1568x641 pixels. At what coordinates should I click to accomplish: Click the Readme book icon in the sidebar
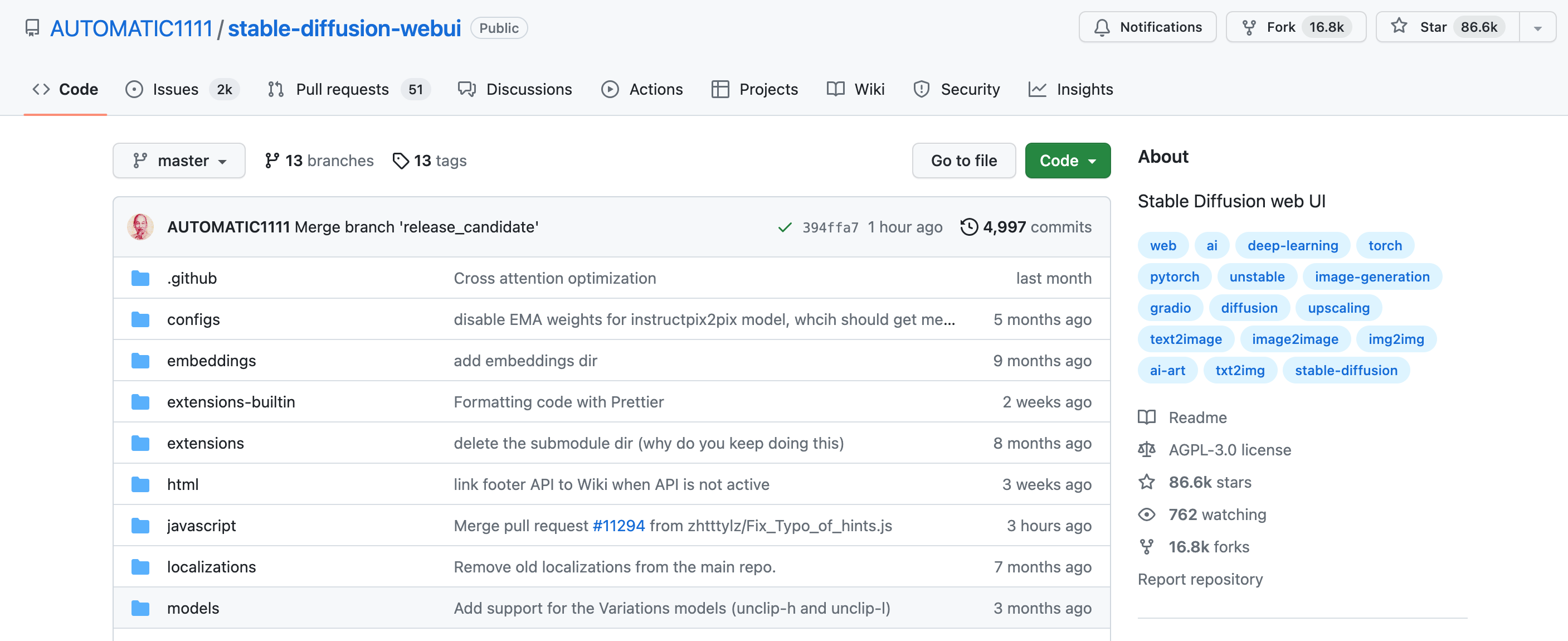tap(1147, 417)
